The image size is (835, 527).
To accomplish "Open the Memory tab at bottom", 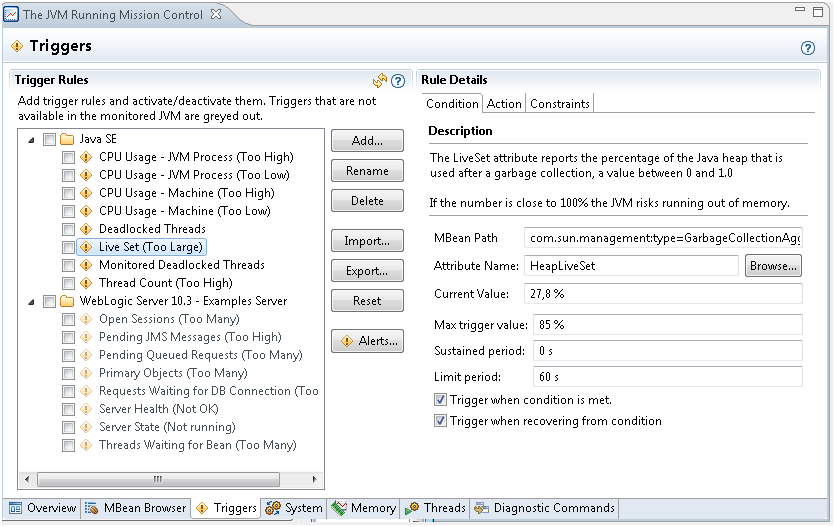I will point(364,508).
